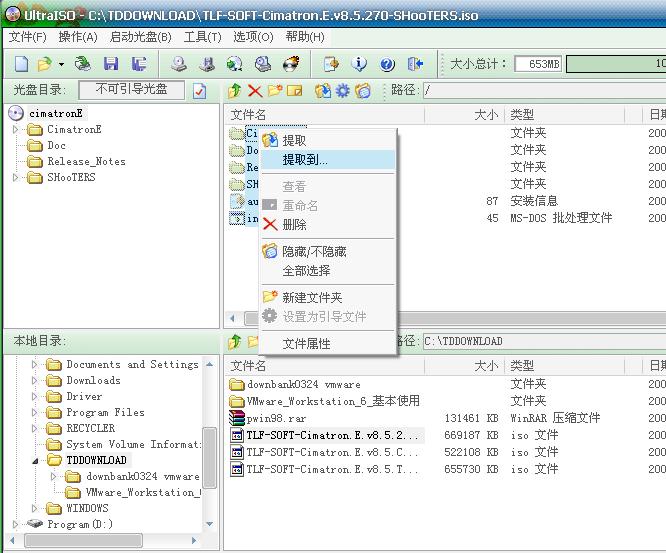Choose 全部选择 in the context menu
The height and width of the screenshot is (553, 666).
[328, 271]
